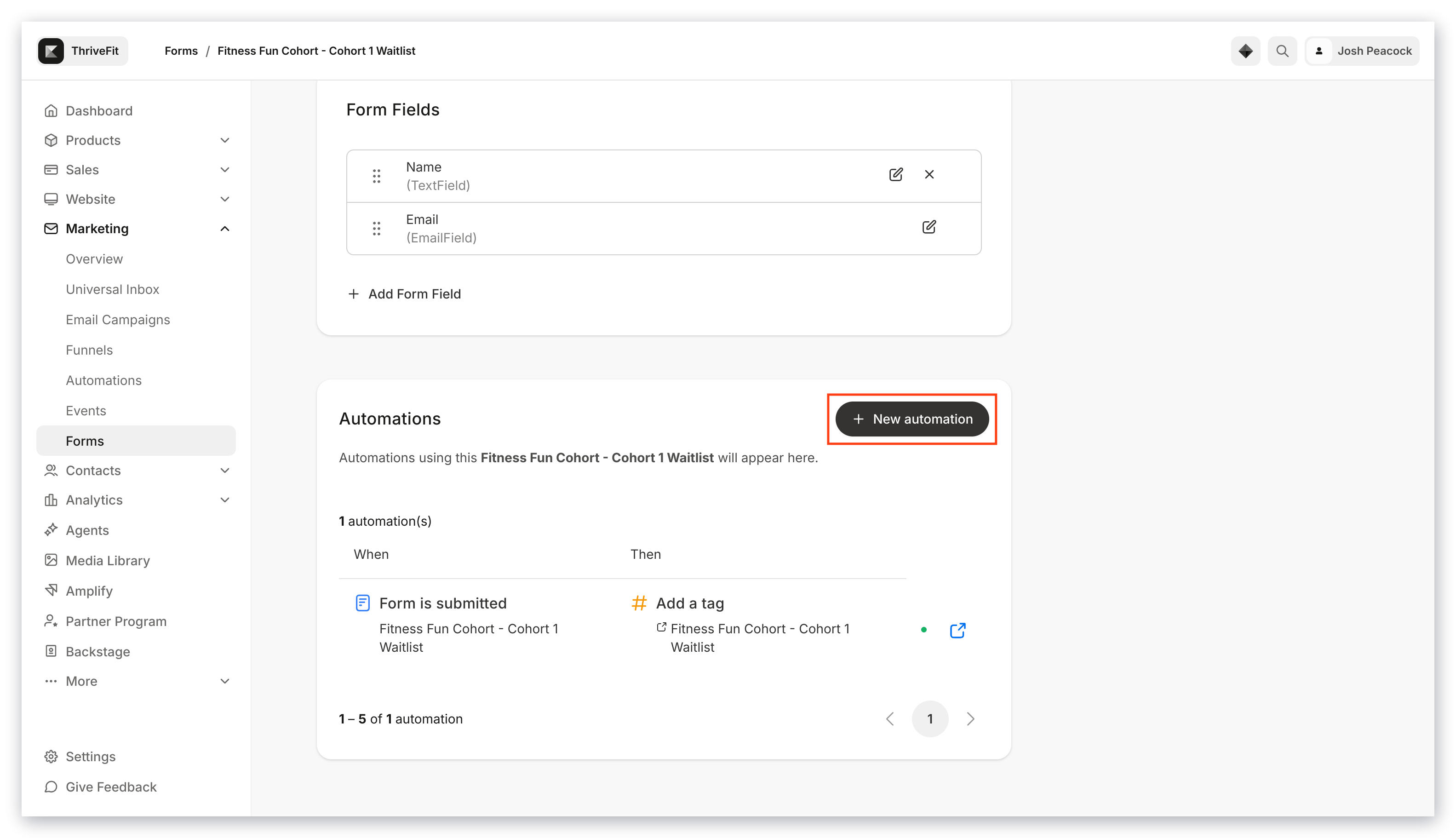Click the Sales card icon

point(51,170)
